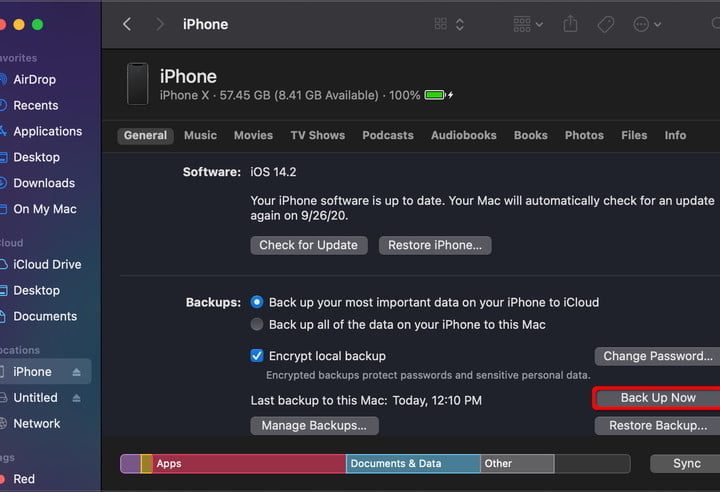Select the Red tag
The height and width of the screenshot is (492, 720).
click(x=24, y=479)
